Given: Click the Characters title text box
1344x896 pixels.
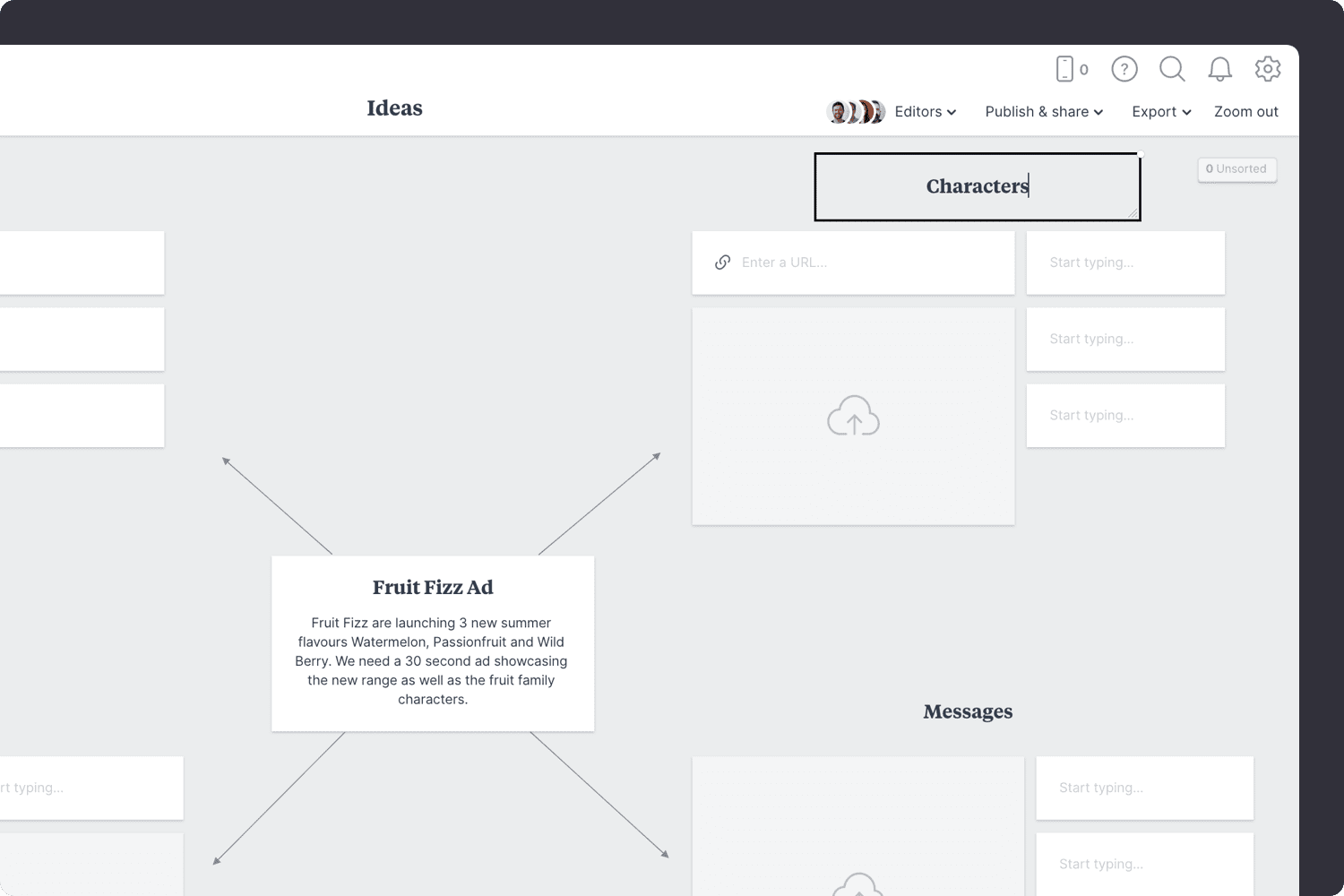Looking at the screenshot, I should pyautogui.click(x=977, y=186).
